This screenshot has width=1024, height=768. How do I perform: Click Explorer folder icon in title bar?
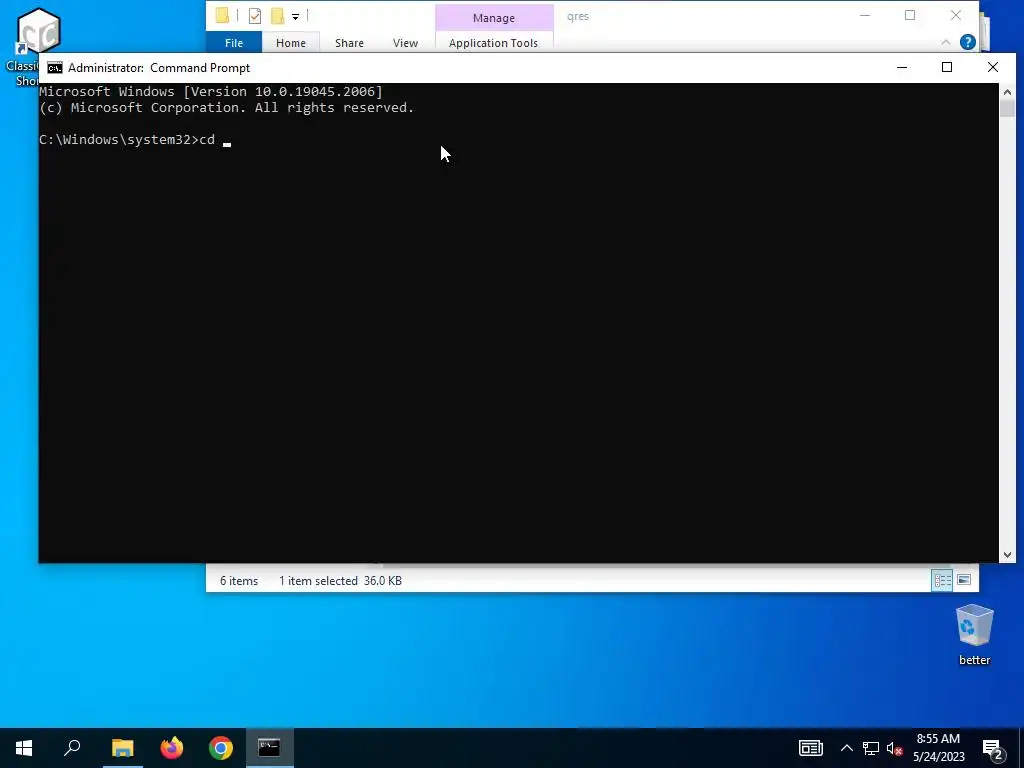[222, 15]
